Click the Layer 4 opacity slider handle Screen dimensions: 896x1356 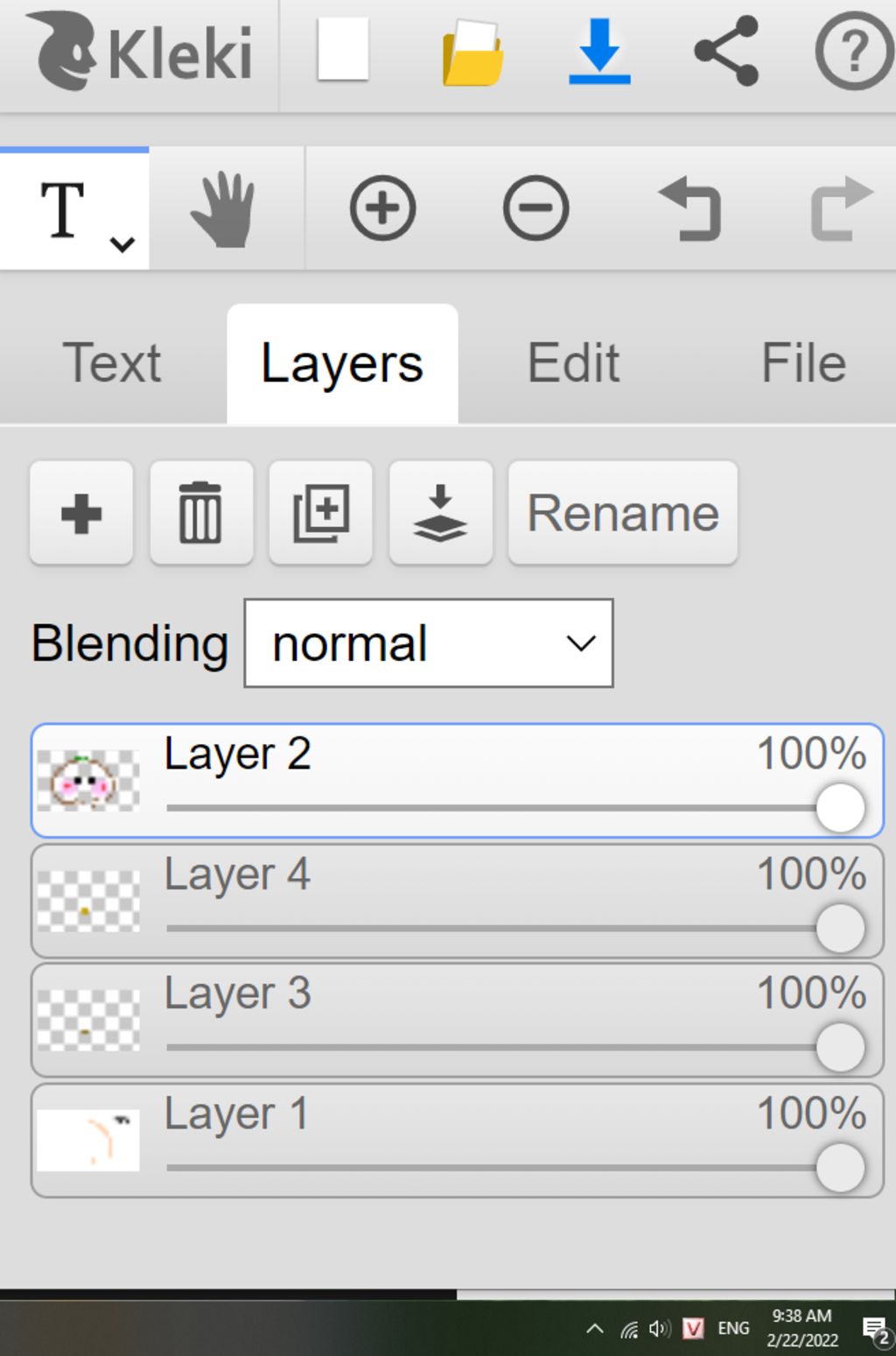(x=840, y=928)
